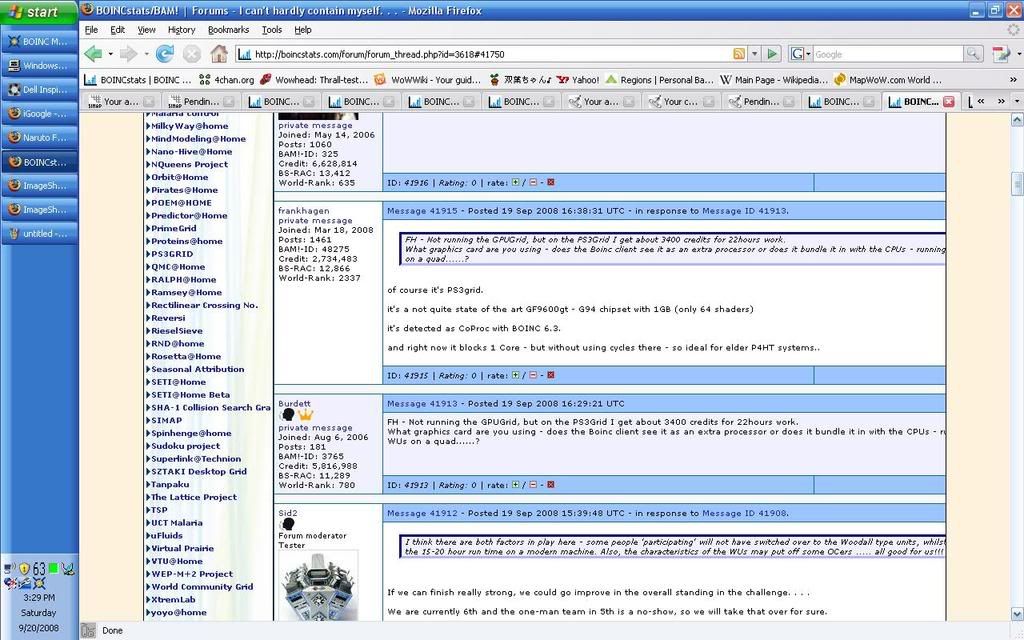Open the Bookmarks menu

pyautogui.click(x=228, y=30)
